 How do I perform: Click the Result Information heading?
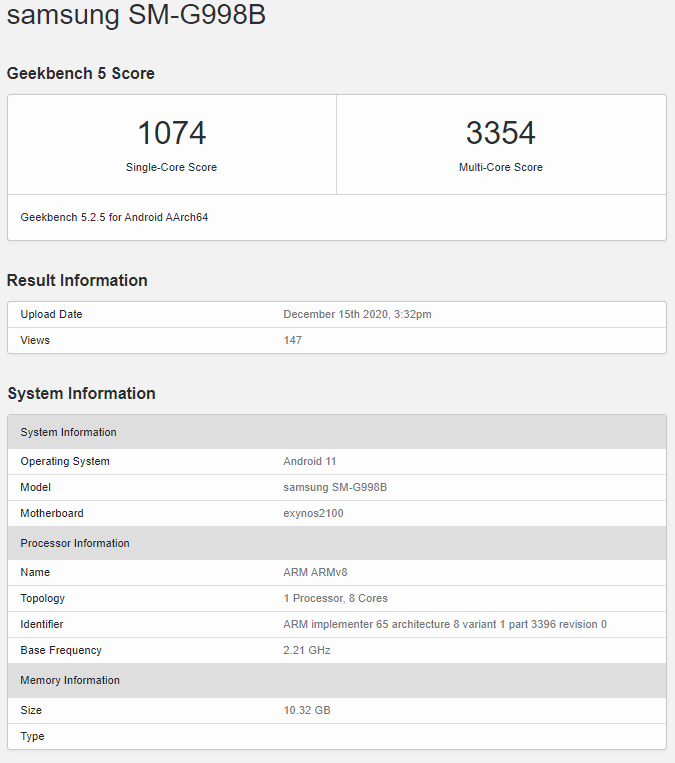click(77, 280)
